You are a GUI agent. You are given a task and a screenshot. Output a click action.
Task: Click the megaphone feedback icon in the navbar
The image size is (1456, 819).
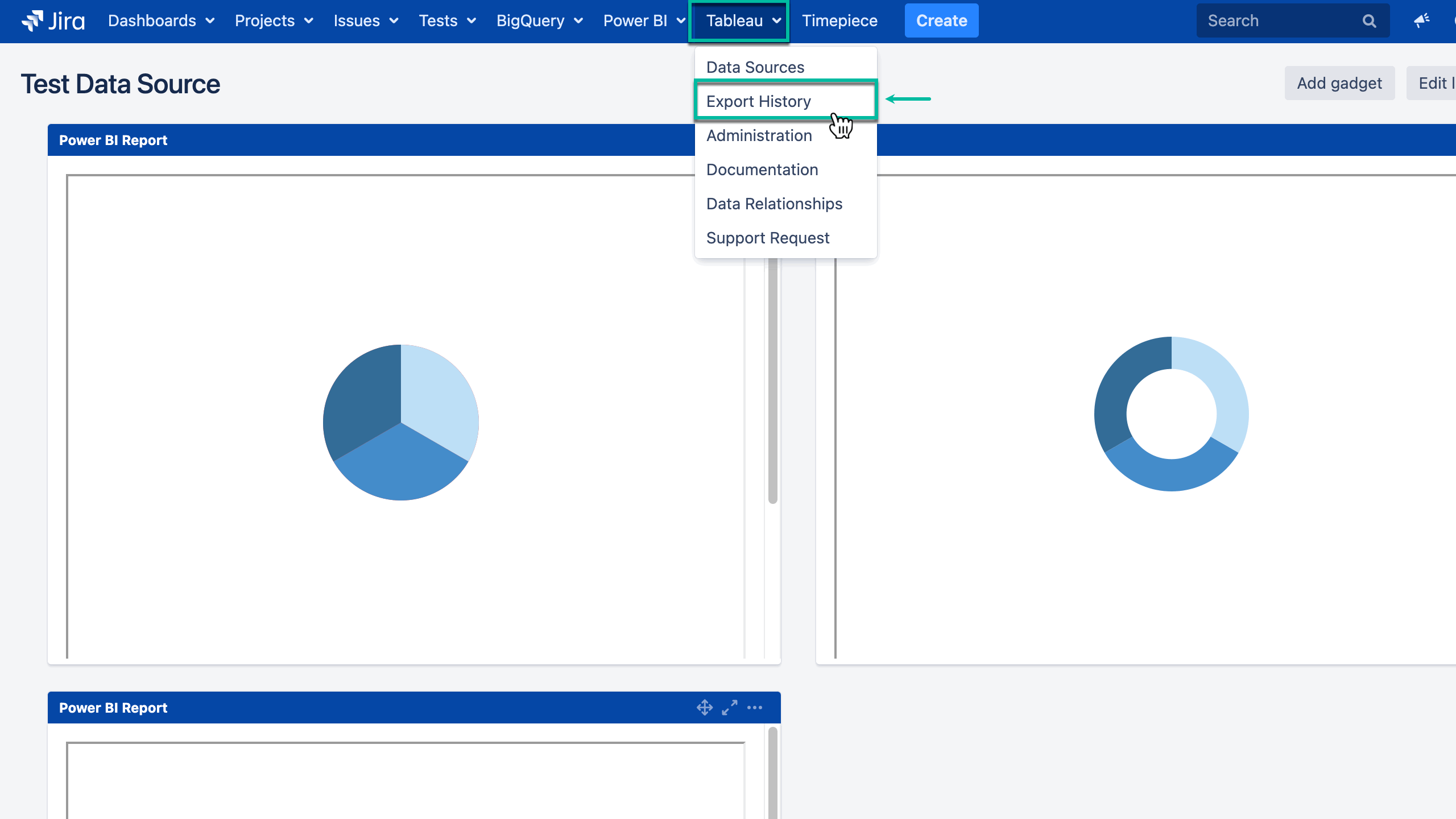tap(1421, 21)
